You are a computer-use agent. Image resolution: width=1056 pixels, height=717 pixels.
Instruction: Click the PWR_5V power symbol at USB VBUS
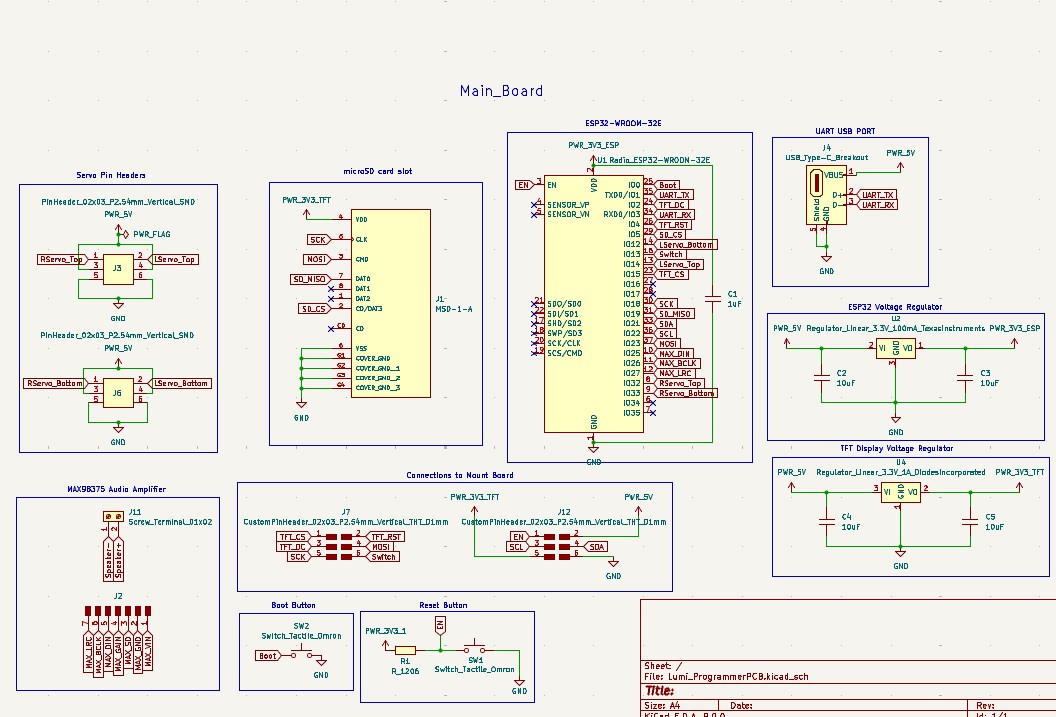(900, 165)
